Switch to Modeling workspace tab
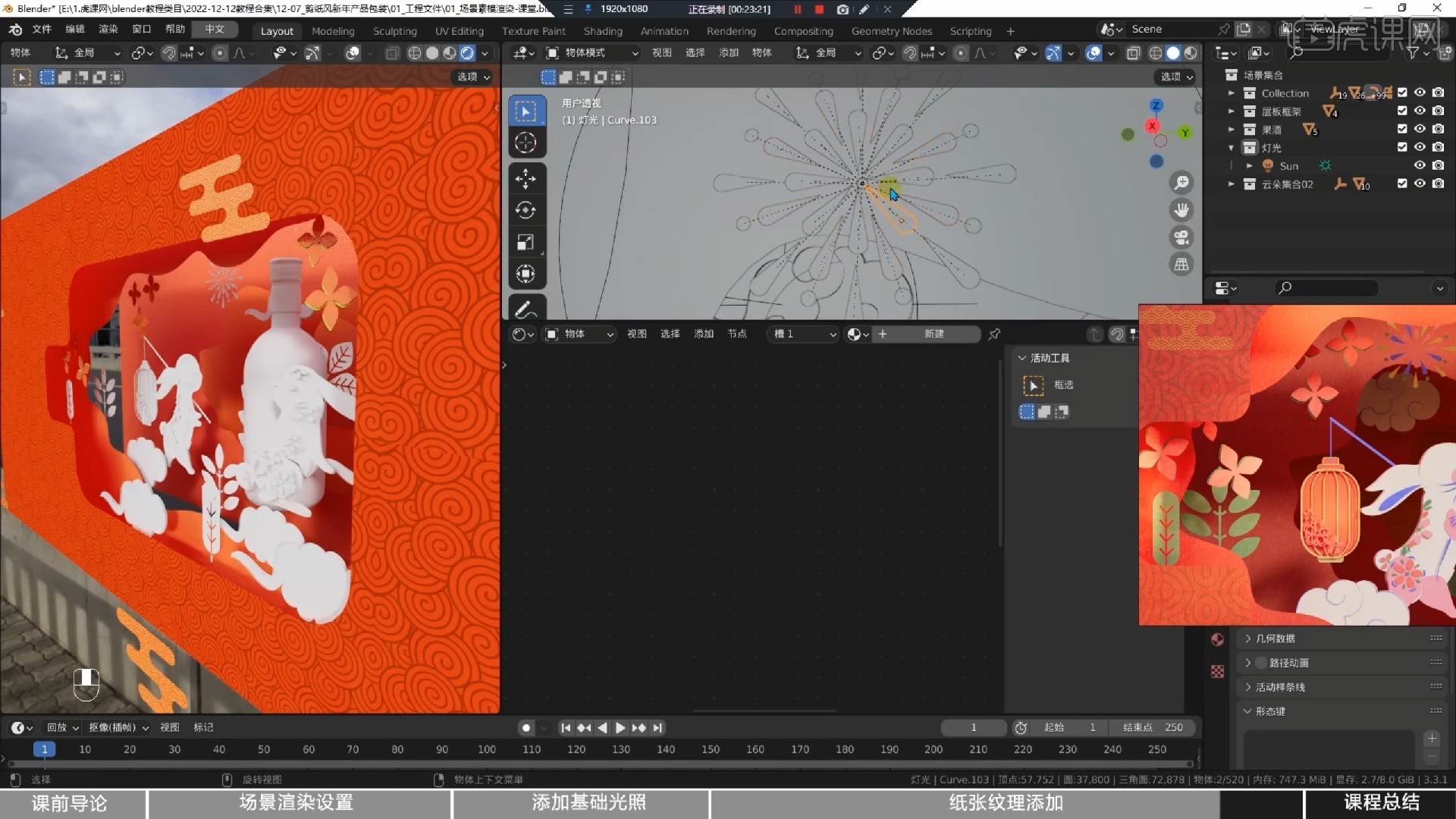Screen dimensions: 1456x819 coord(333,31)
